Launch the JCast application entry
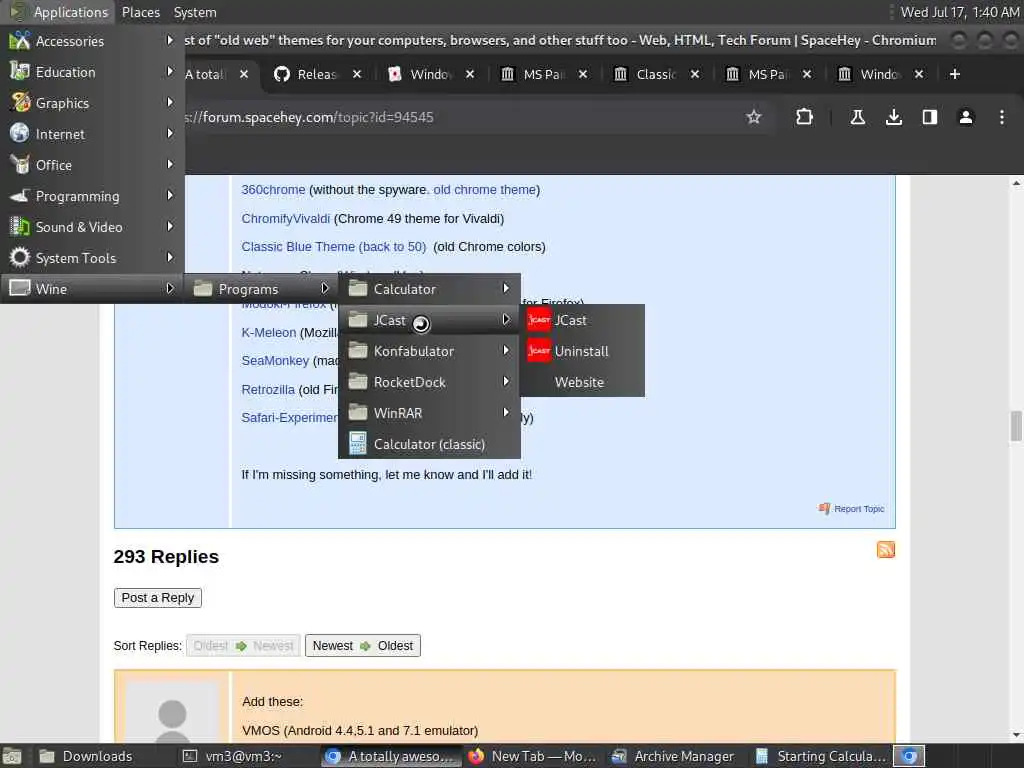Viewport: 1024px width, 768px height. point(583,320)
